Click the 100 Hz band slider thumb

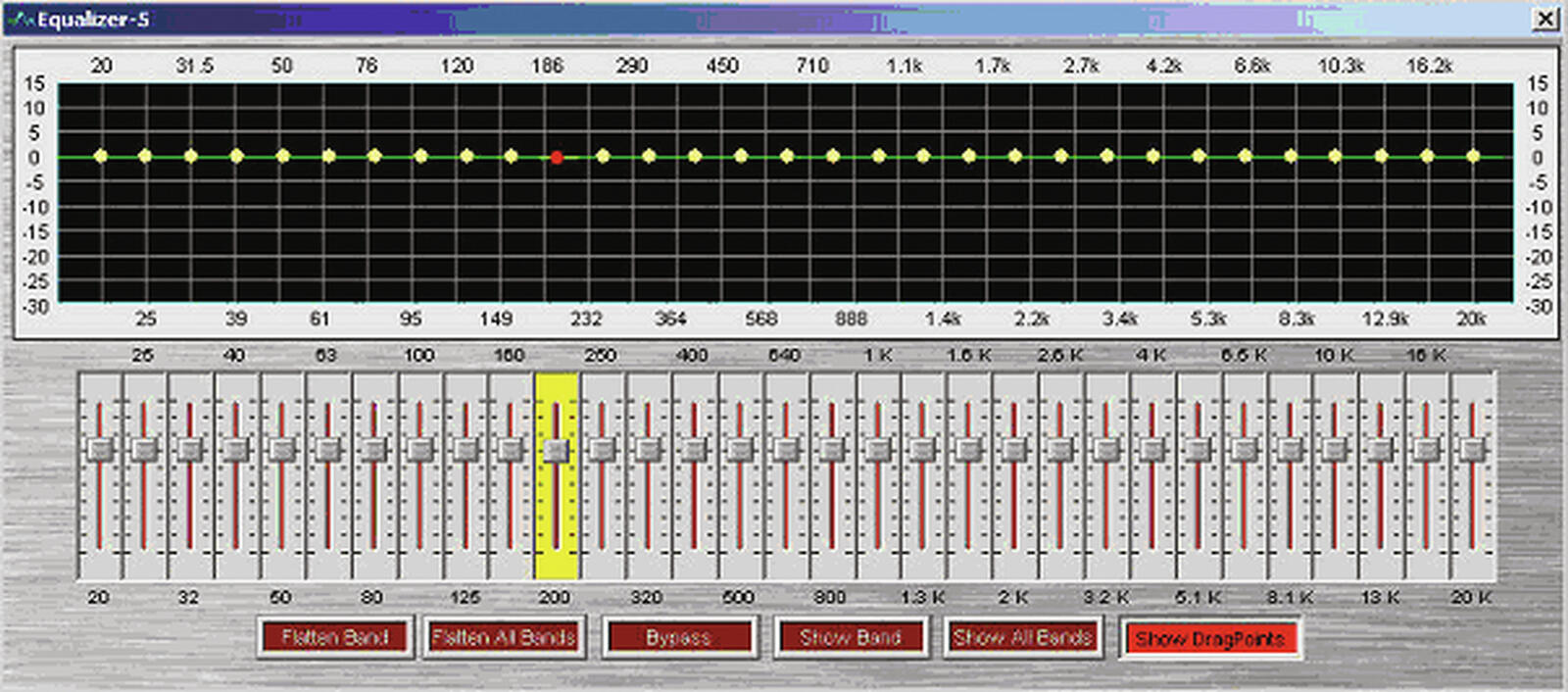(x=419, y=450)
